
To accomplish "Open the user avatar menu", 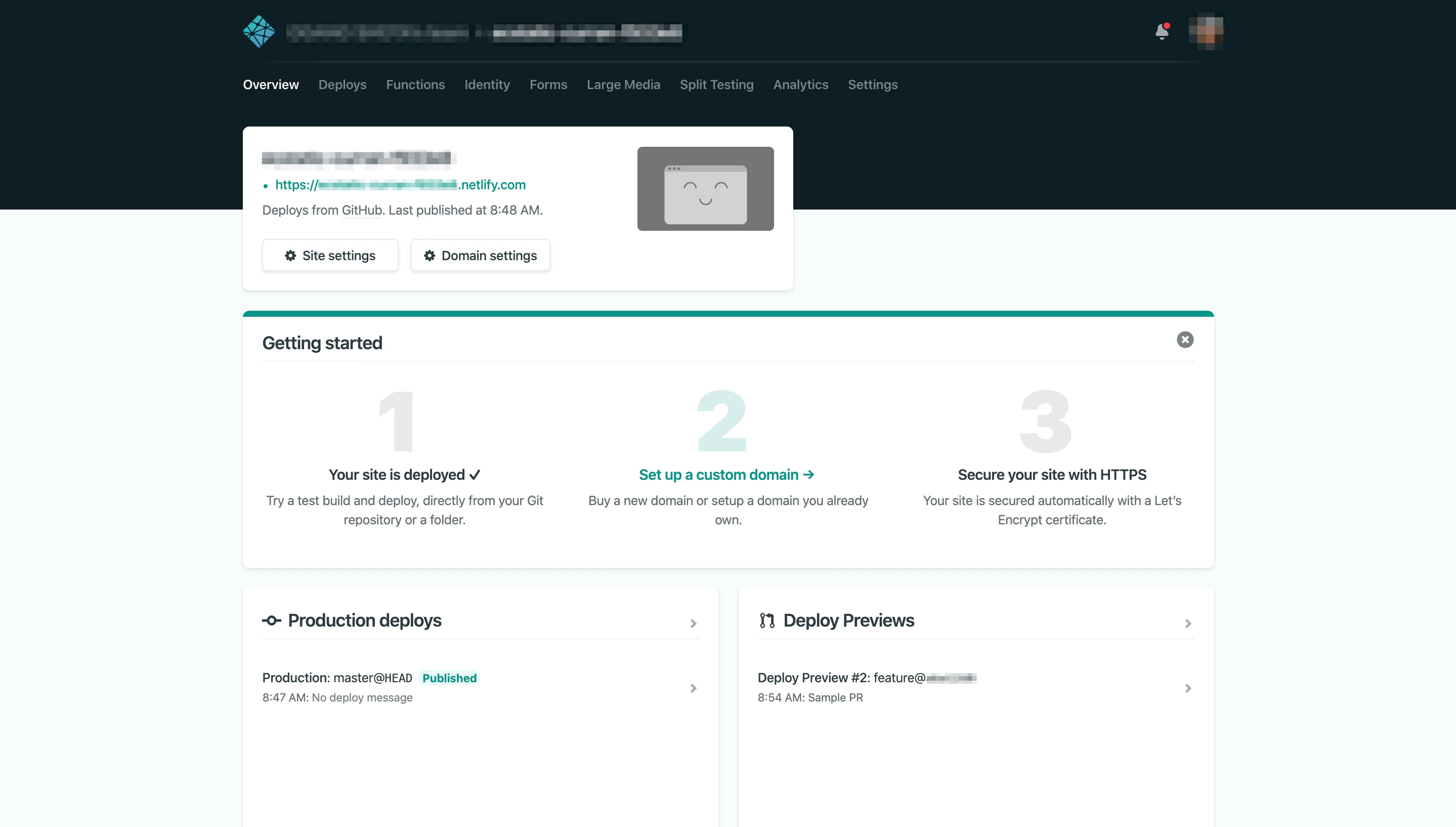I will click(x=1206, y=31).
